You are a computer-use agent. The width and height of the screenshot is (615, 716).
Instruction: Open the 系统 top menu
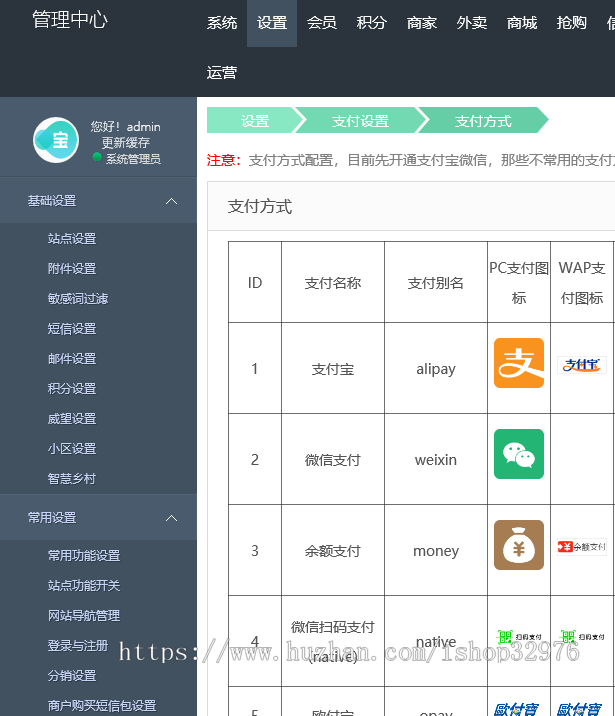click(222, 23)
